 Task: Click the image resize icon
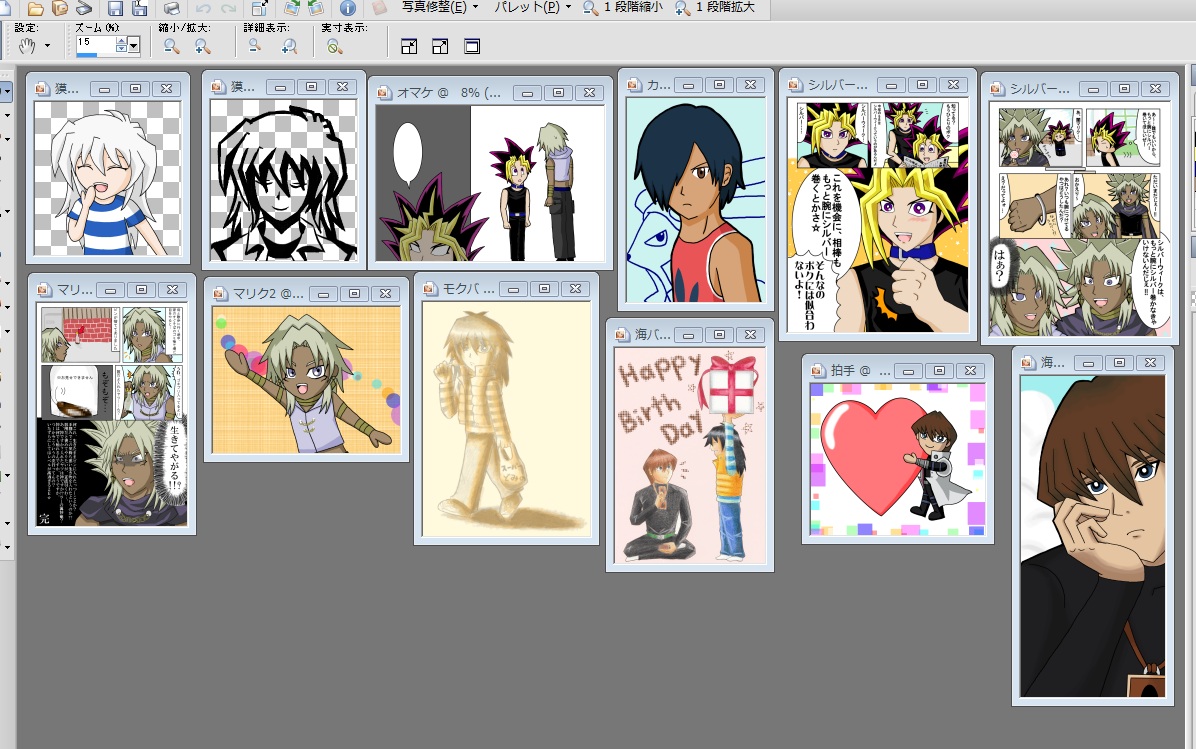click(x=259, y=8)
